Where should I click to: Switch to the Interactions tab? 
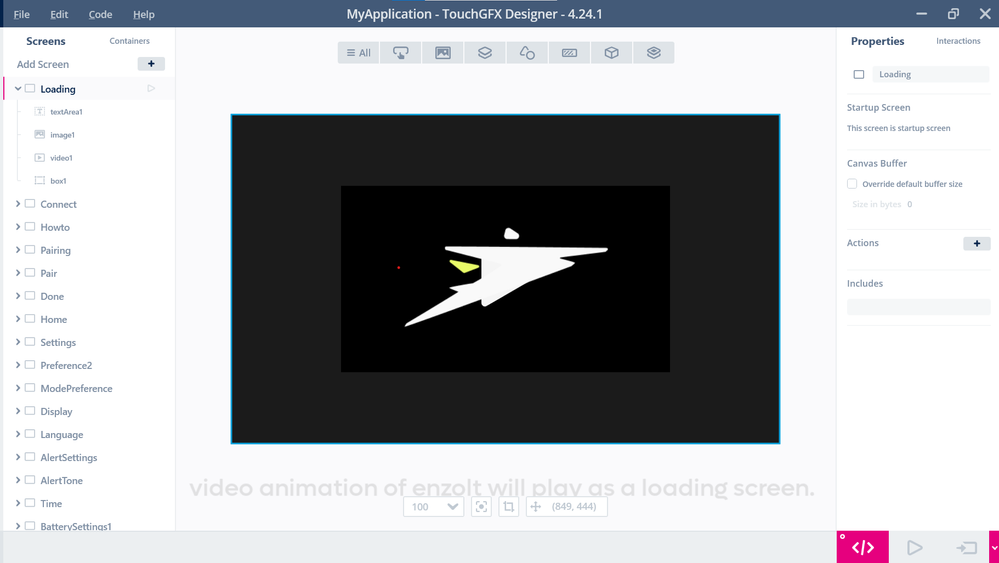[958, 41]
